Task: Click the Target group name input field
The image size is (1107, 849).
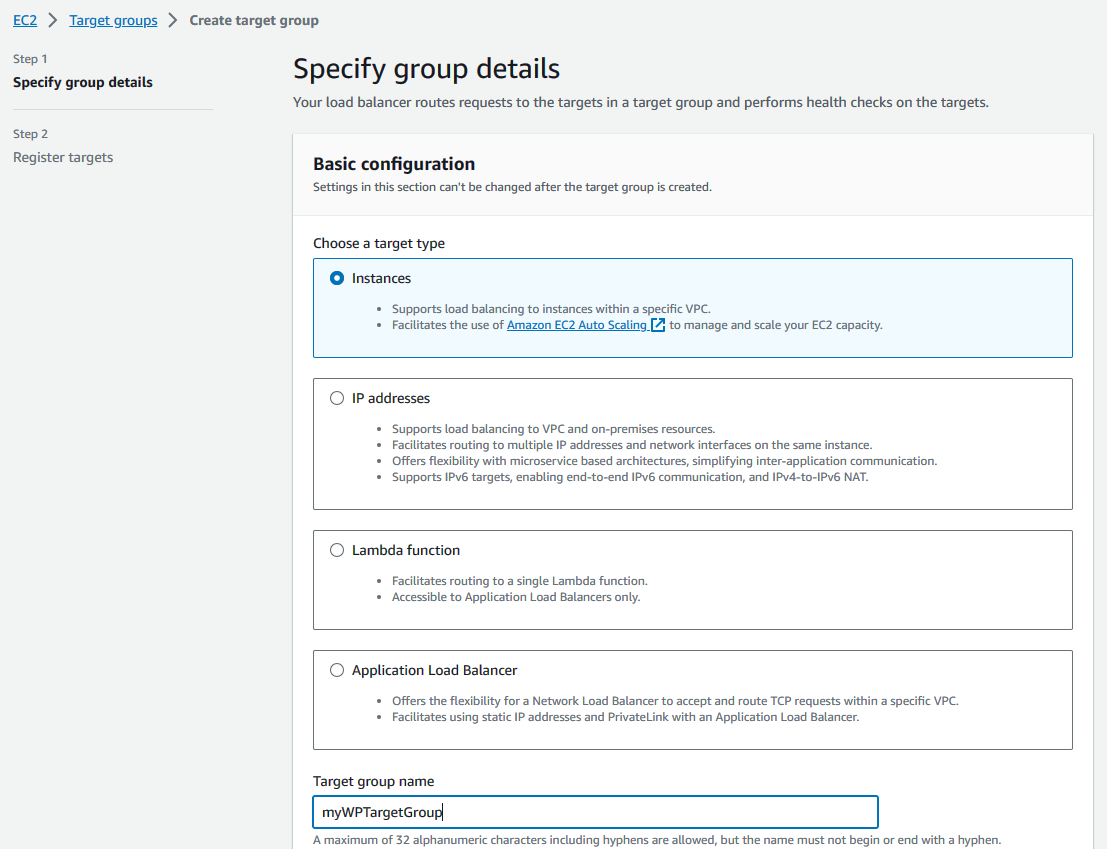Action: tap(595, 812)
